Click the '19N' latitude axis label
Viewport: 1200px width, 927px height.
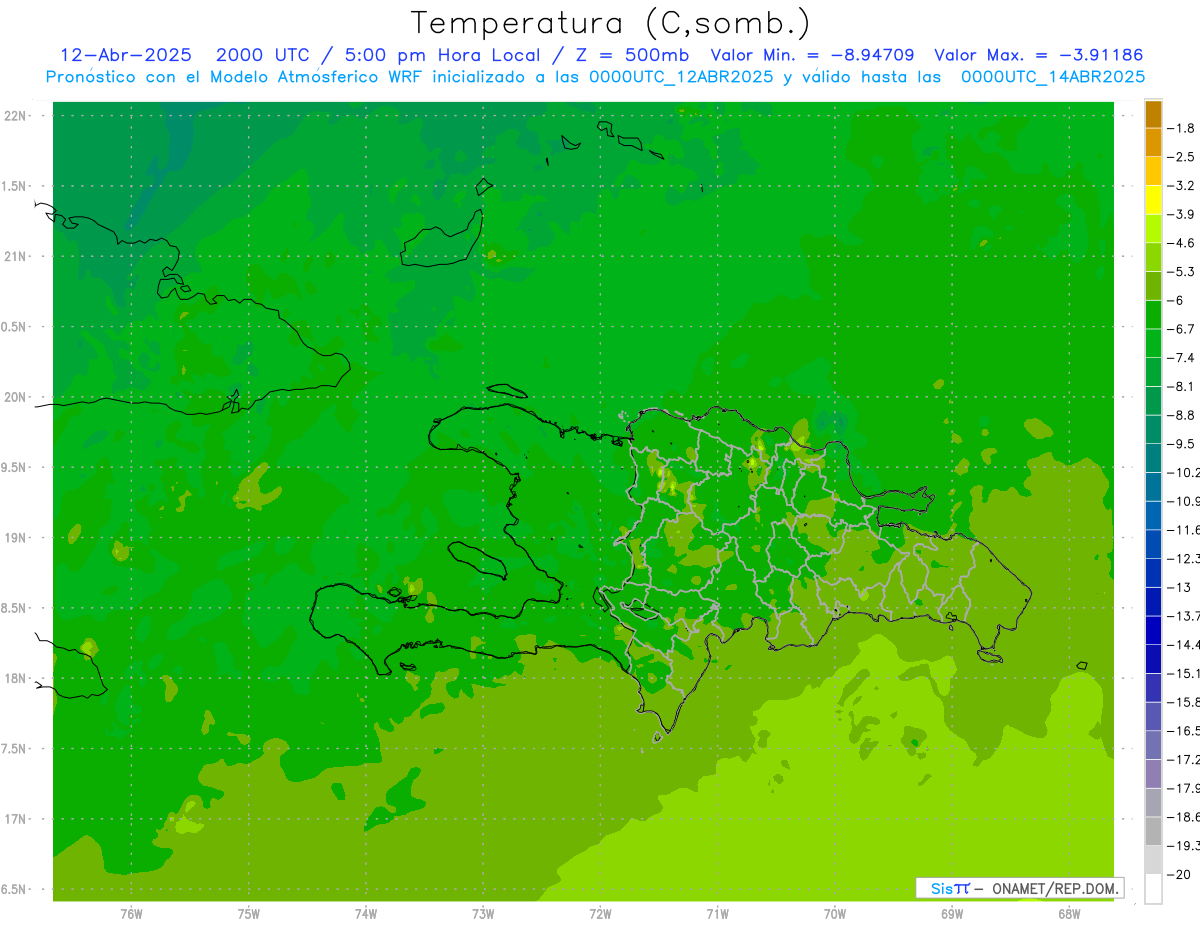point(17,538)
